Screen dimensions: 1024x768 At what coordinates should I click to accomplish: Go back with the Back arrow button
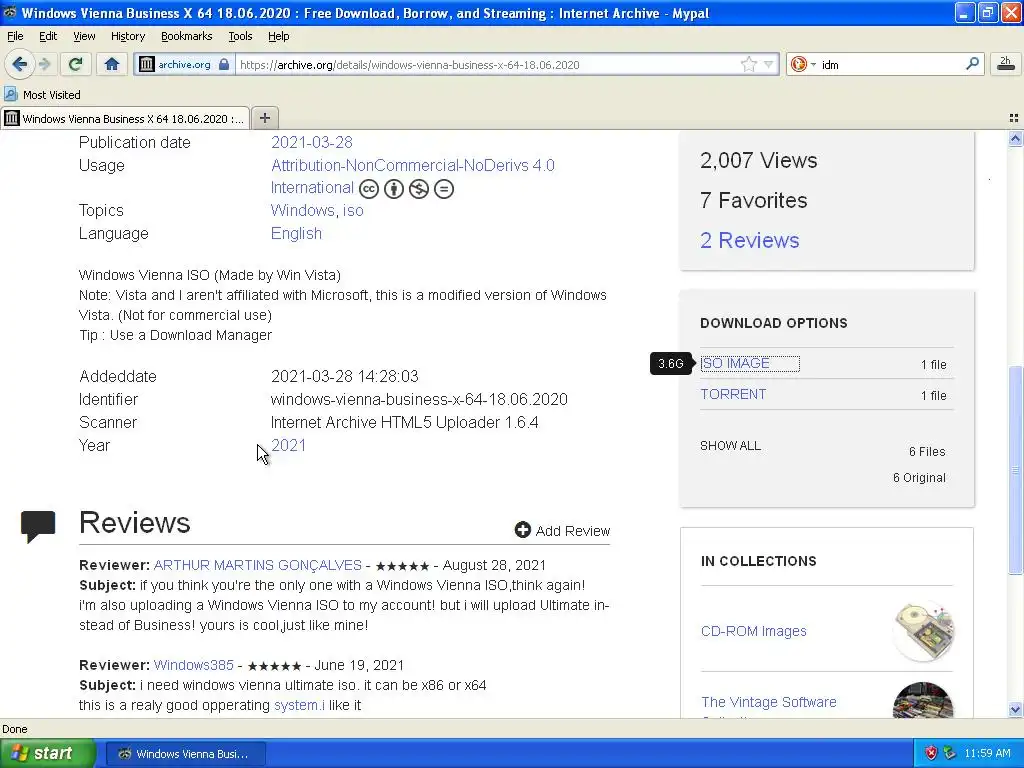(19, 64)
